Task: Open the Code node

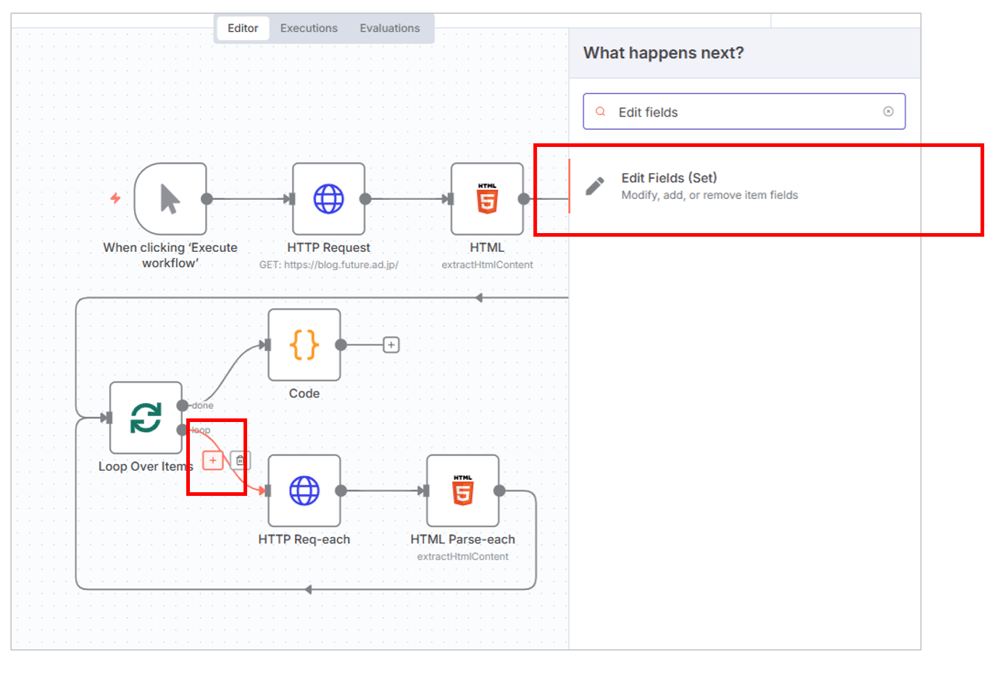Action: 304,345
